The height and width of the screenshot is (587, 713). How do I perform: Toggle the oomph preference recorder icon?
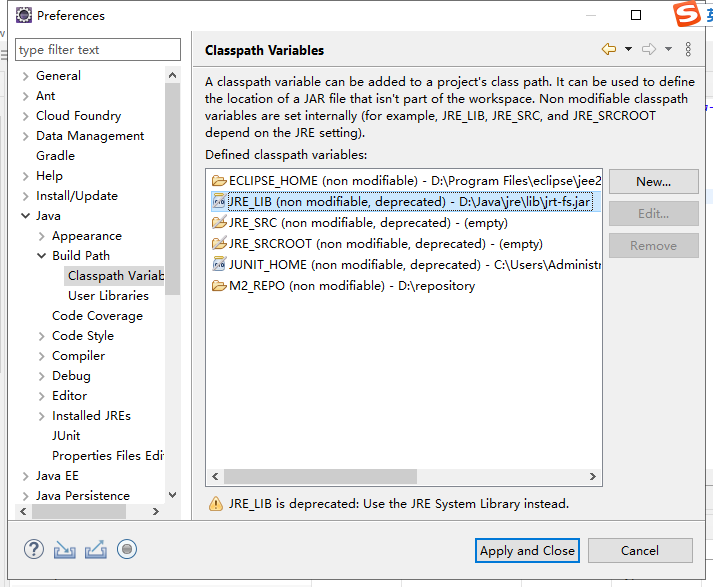(x=126, y=549)
